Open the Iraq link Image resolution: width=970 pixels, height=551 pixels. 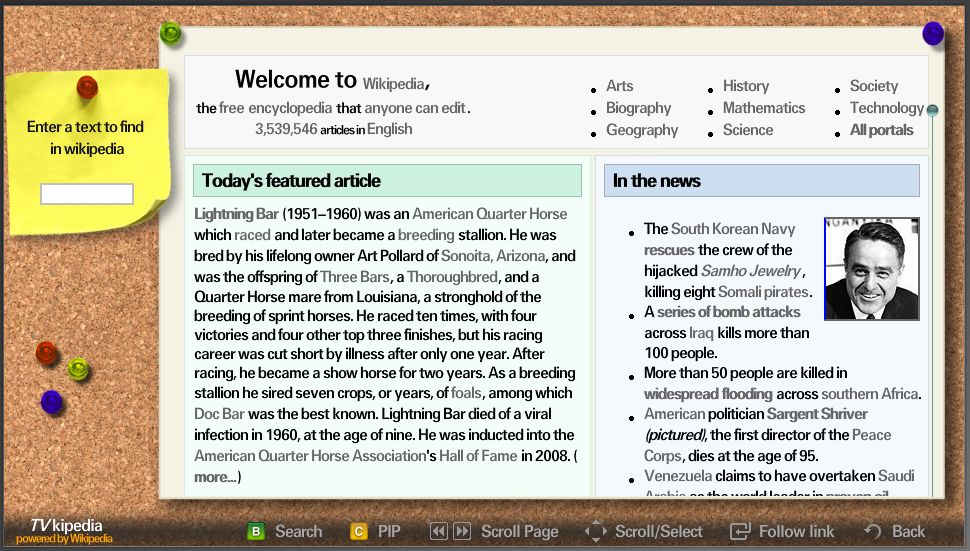pyautogui.click(x=701, y=333)
